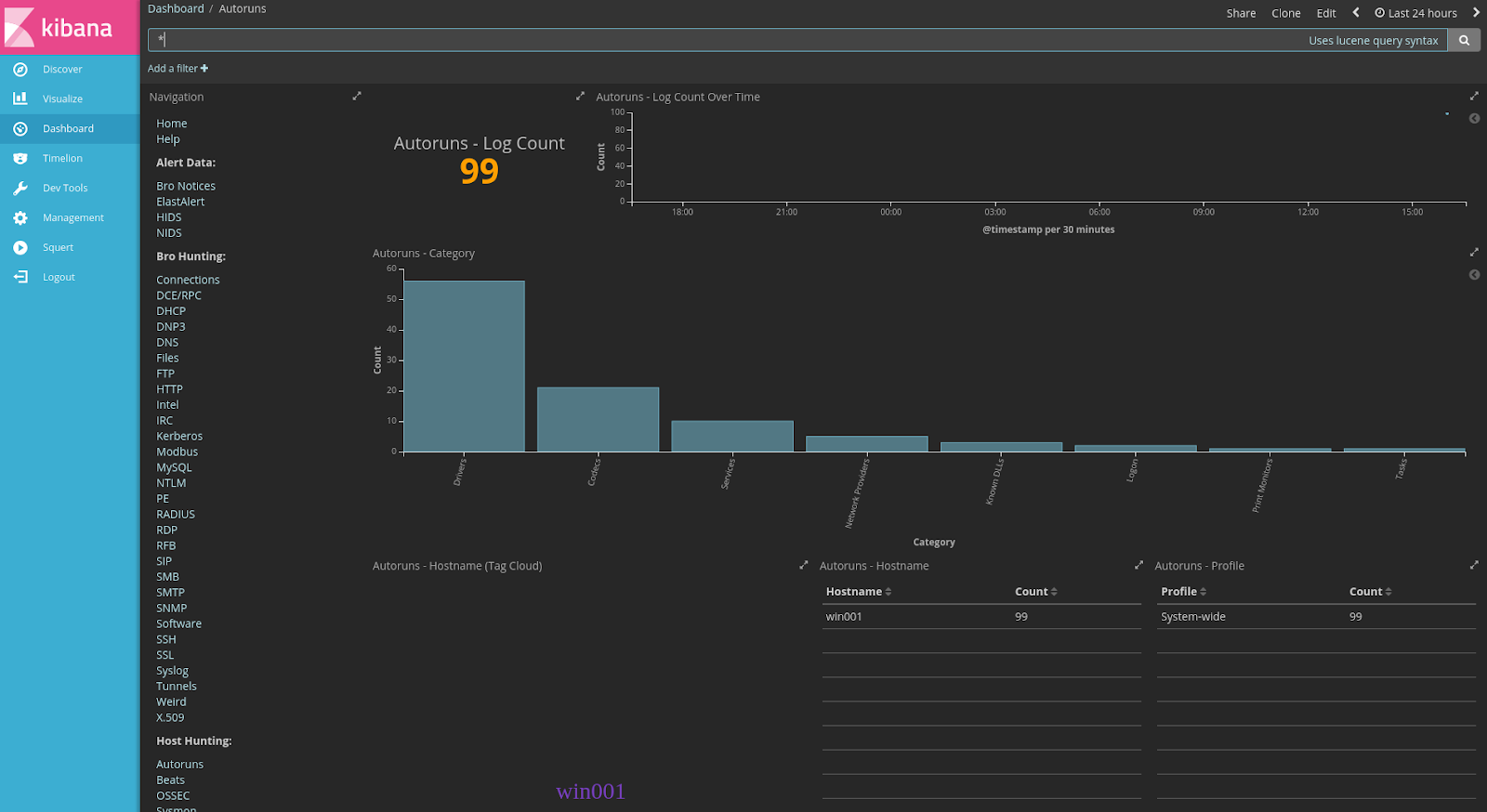Screen dimensions: 1487x812
Task: Move the time range backward with the left chevron
Action: point(1356,13)
